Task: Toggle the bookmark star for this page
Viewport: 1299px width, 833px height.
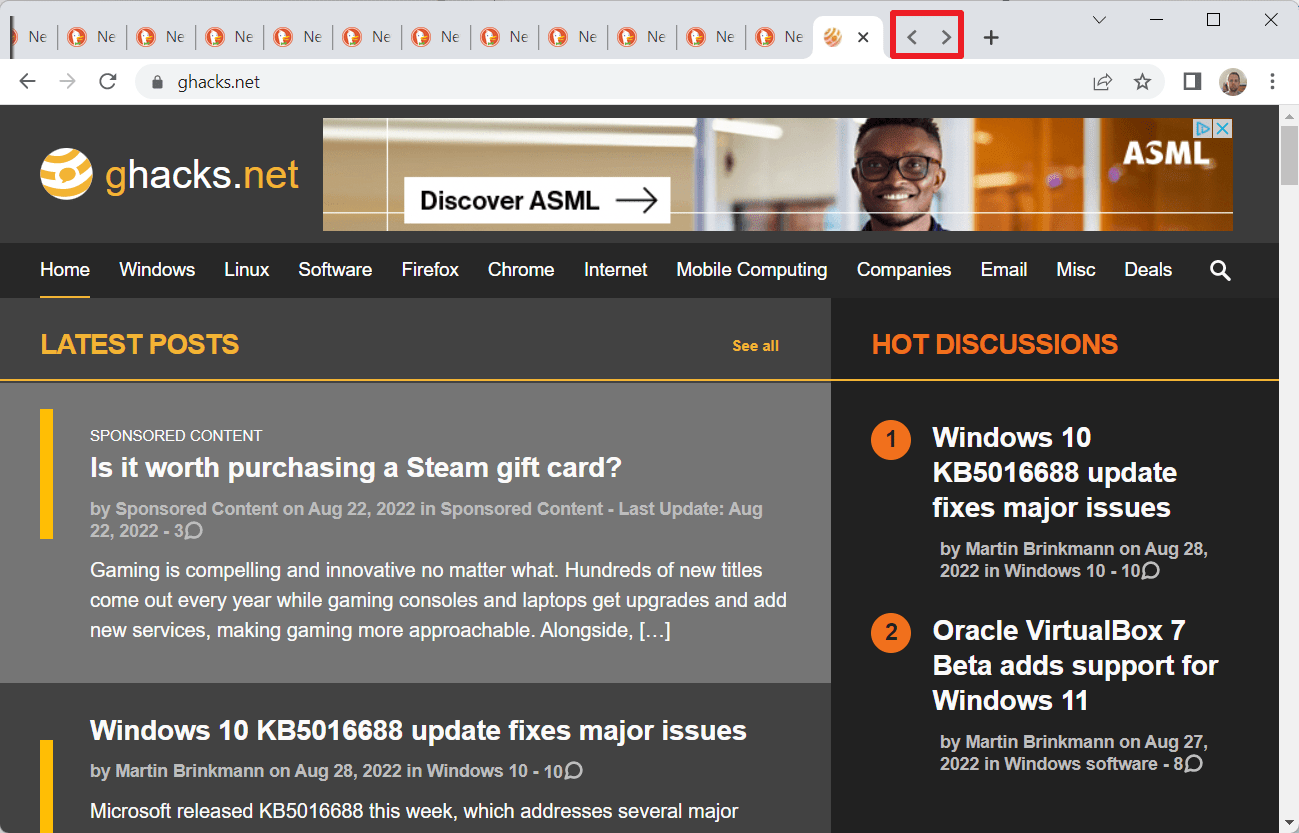Action: pos(1142,81)
